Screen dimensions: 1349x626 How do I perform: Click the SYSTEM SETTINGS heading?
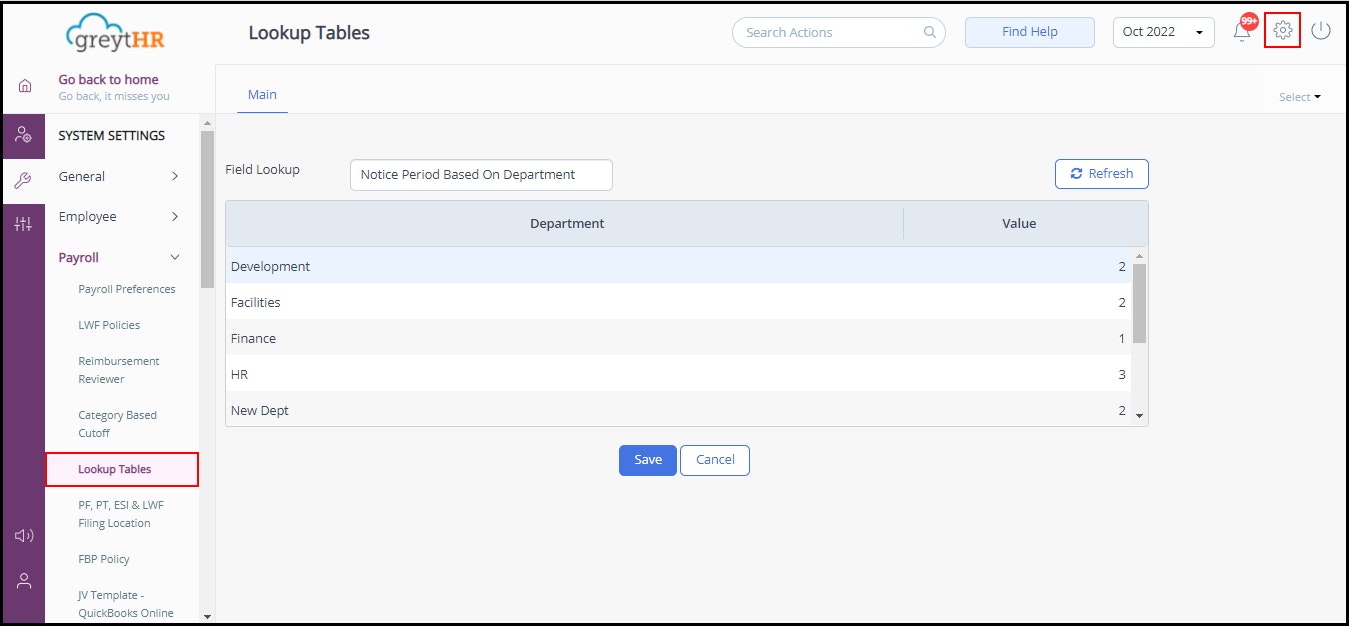112,135
